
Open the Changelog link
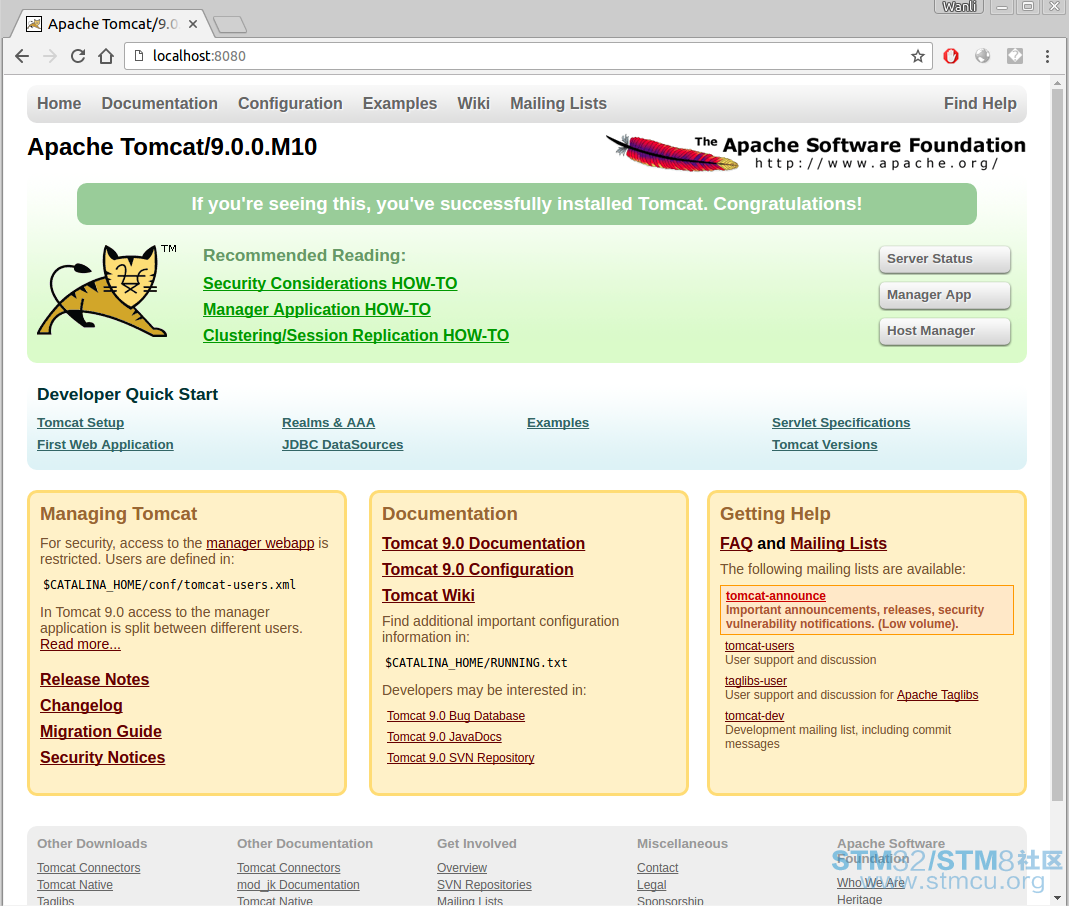(81, 706)
